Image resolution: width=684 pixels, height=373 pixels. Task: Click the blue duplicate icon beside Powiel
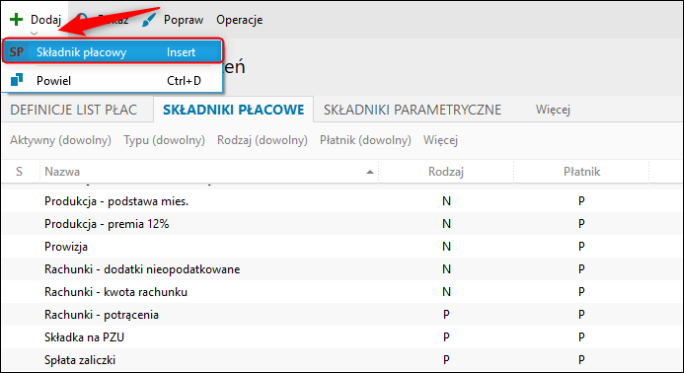(17, 80)
